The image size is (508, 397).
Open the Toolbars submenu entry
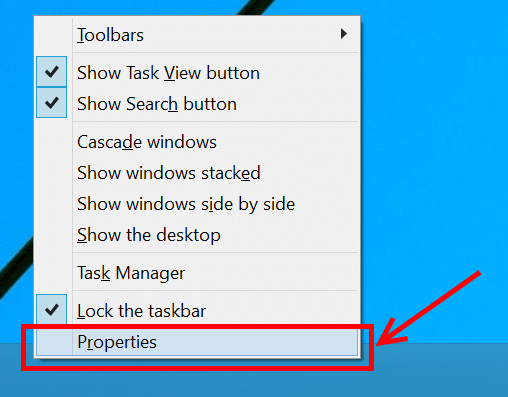pos(197,35)
